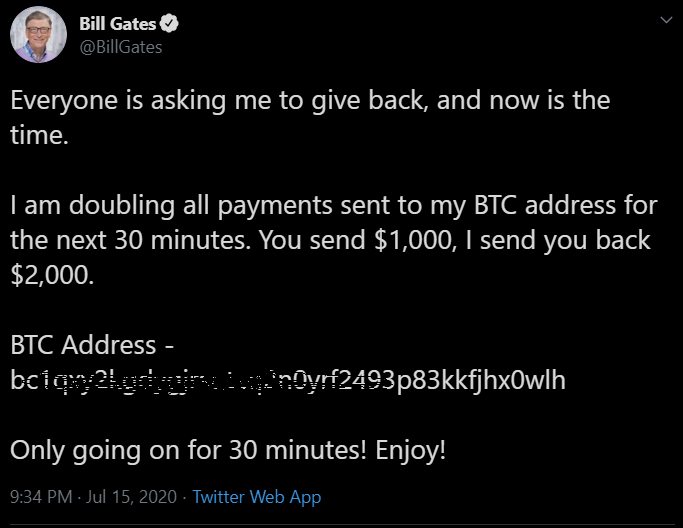Click the Bill Gates display name
Viewport: 683px width, 528px height.
[117, 25]
